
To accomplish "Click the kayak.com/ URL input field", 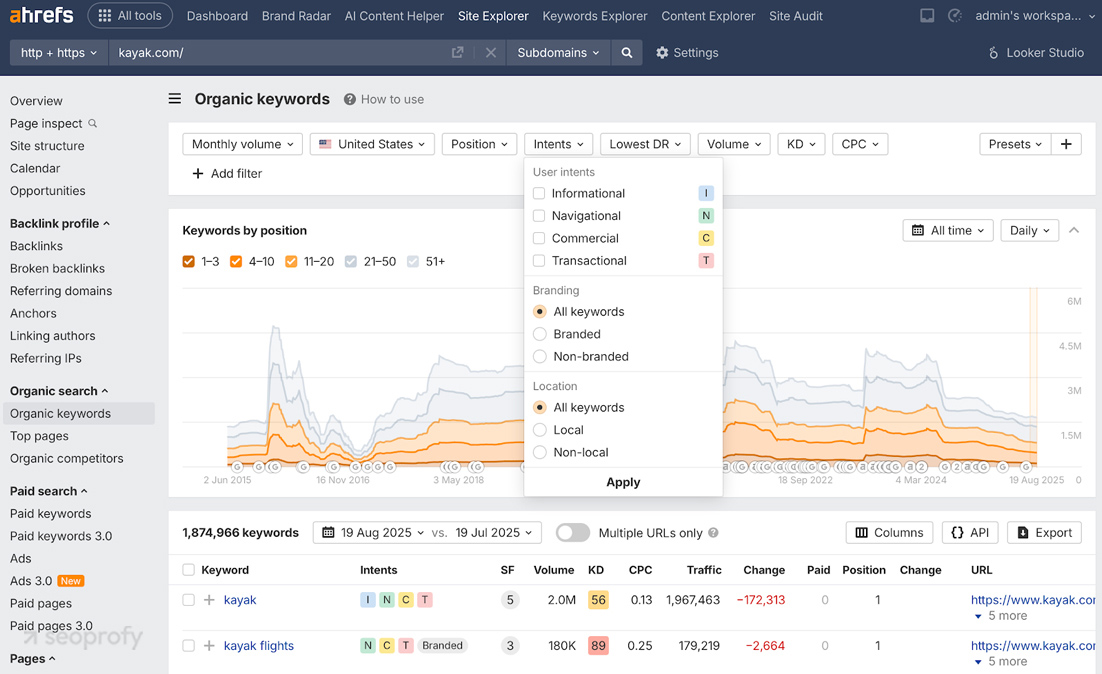I will pos(280,53).
